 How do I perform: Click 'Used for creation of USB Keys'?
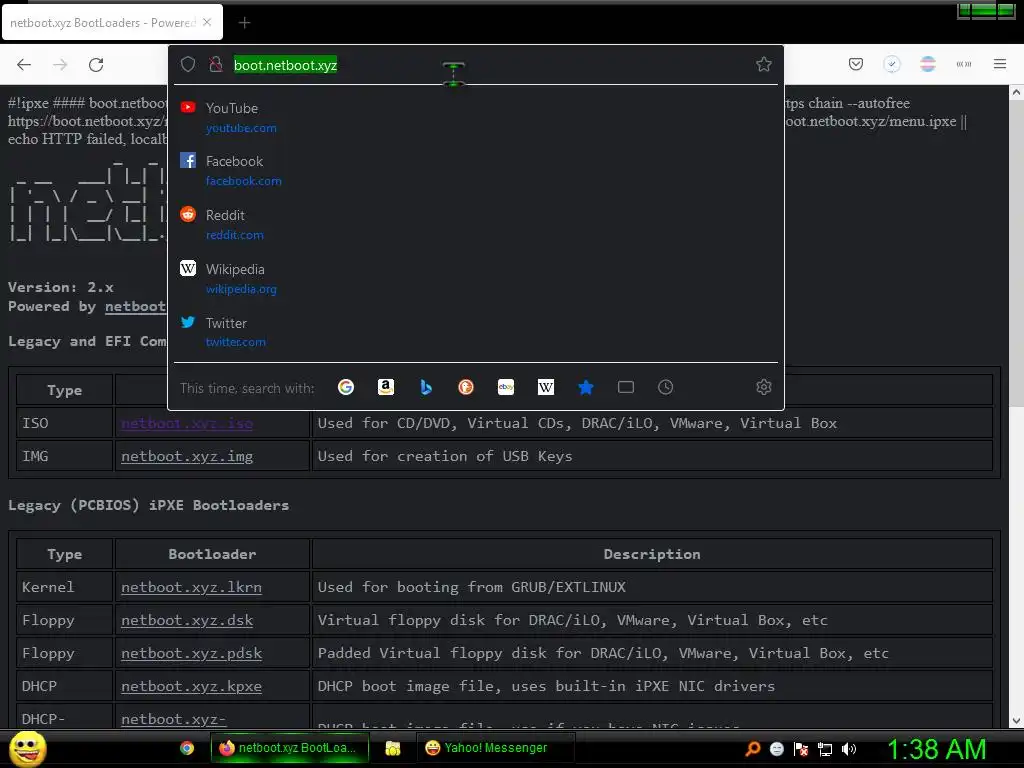point(445,456)
